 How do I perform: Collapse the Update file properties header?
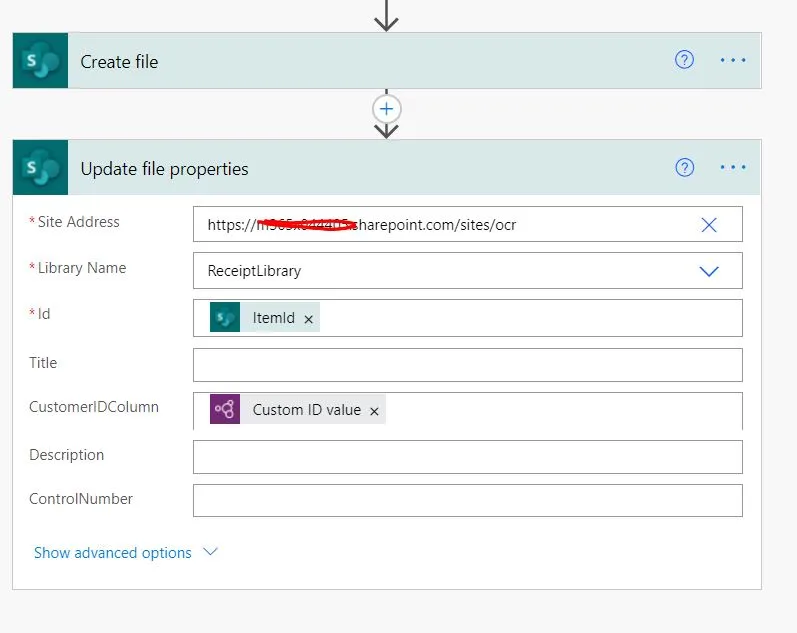point(386,167)
